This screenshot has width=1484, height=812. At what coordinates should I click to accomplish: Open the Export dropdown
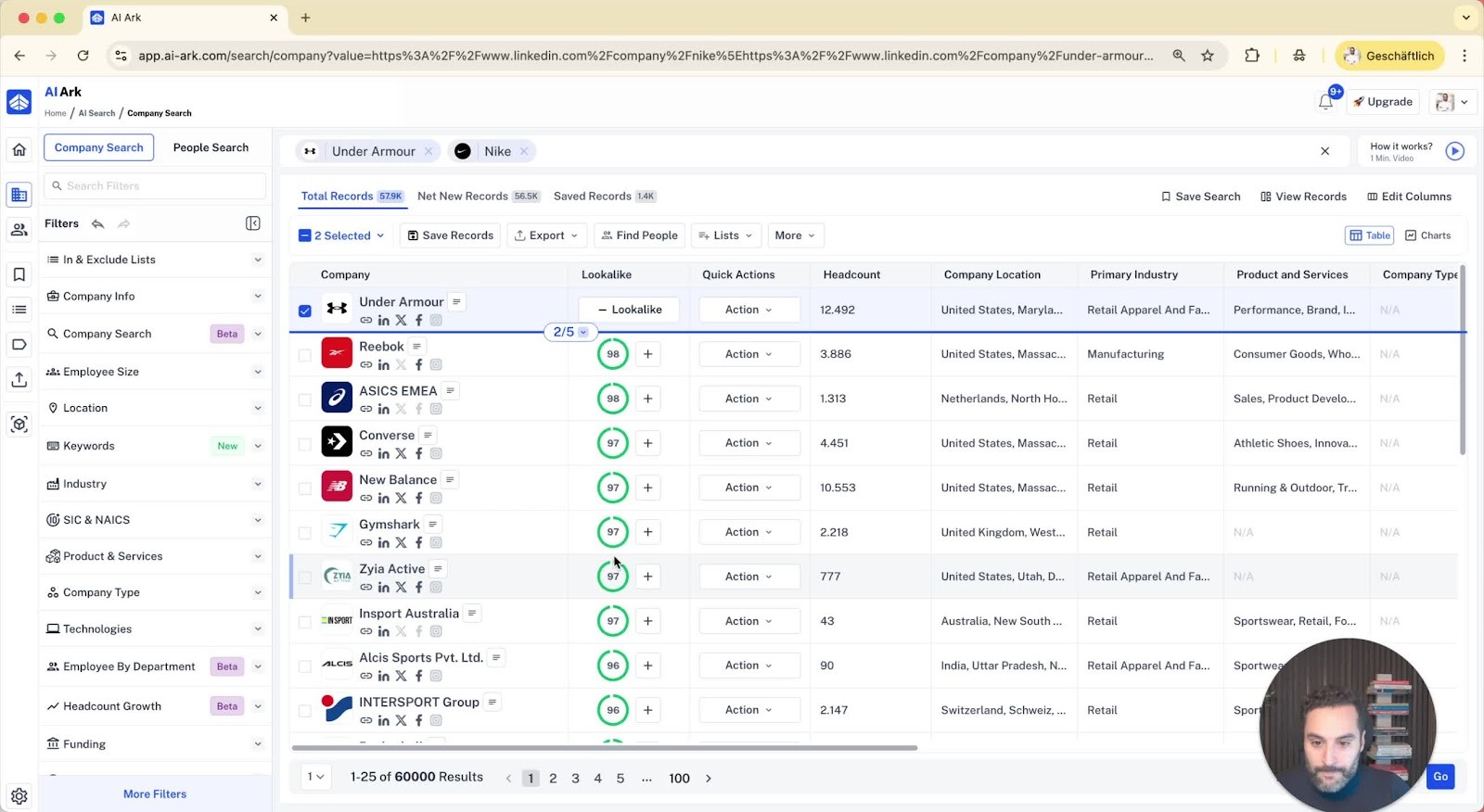(x=546, y=235)
